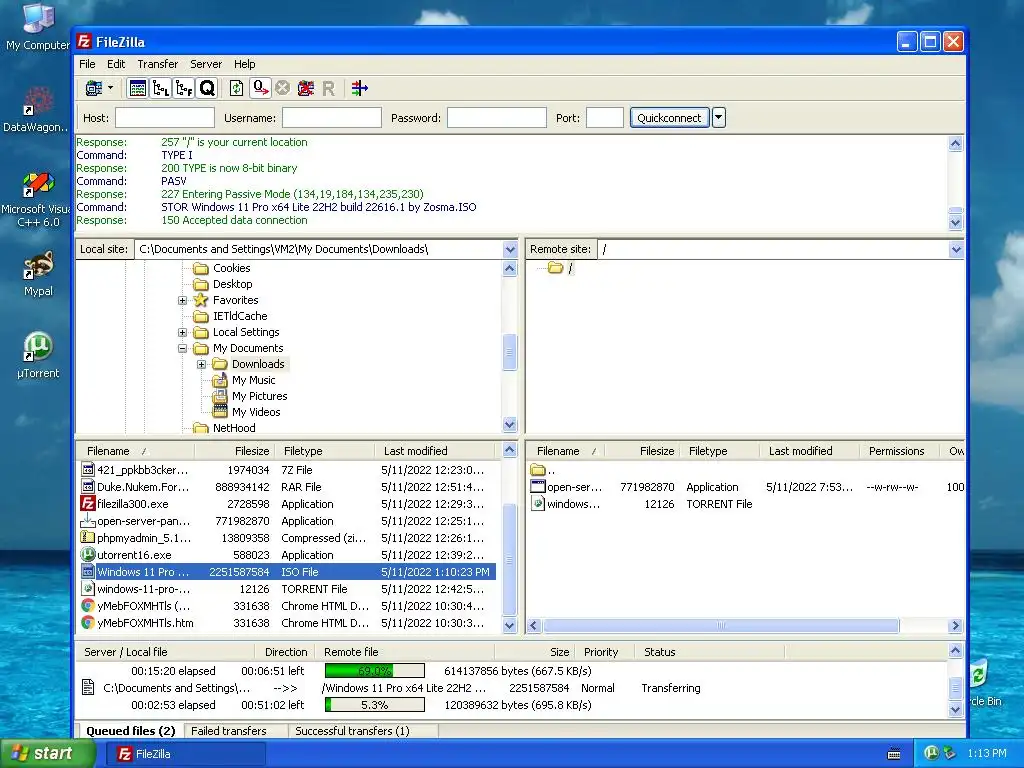Screen dimensions: 1024x768
Task: Click the Host input field
Action: click(165, 118)
